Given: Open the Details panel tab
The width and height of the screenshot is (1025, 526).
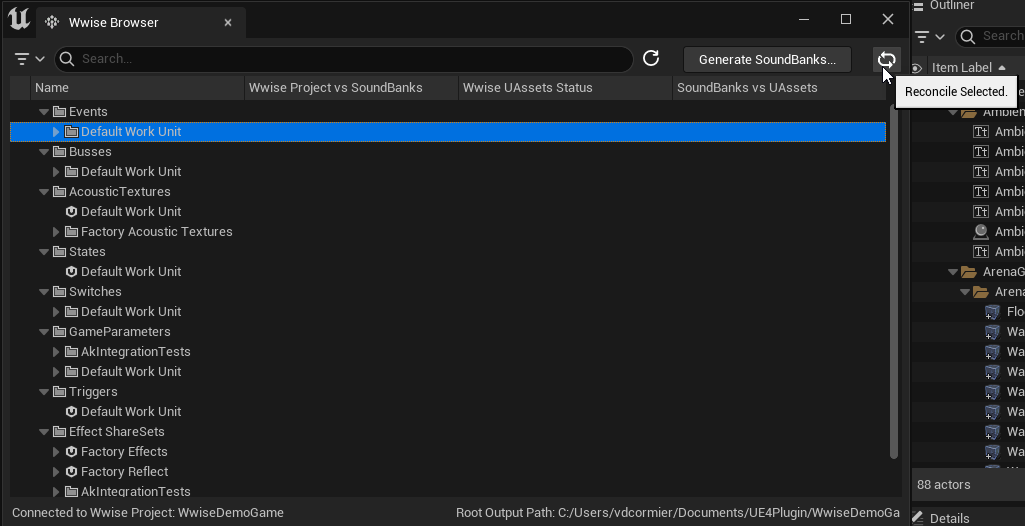Looking at the screenshot, I should coord(950,518).
